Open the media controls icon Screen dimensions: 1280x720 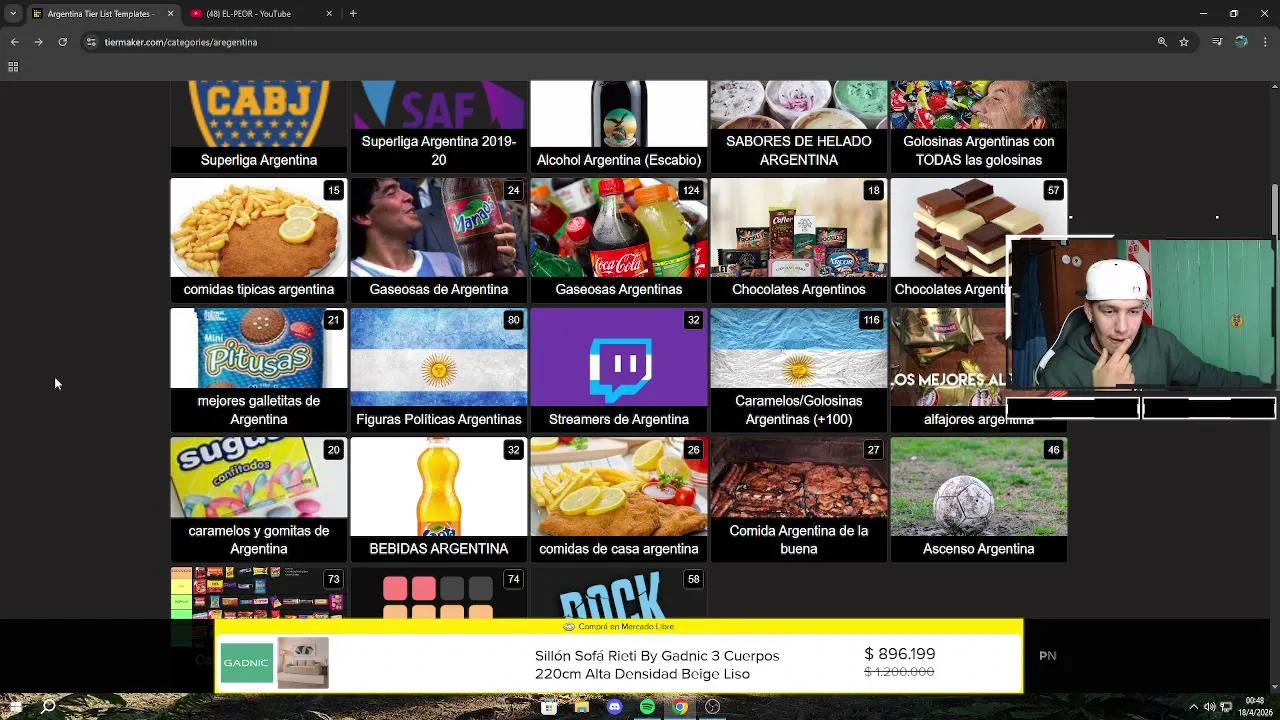[x=1217, y=42]
